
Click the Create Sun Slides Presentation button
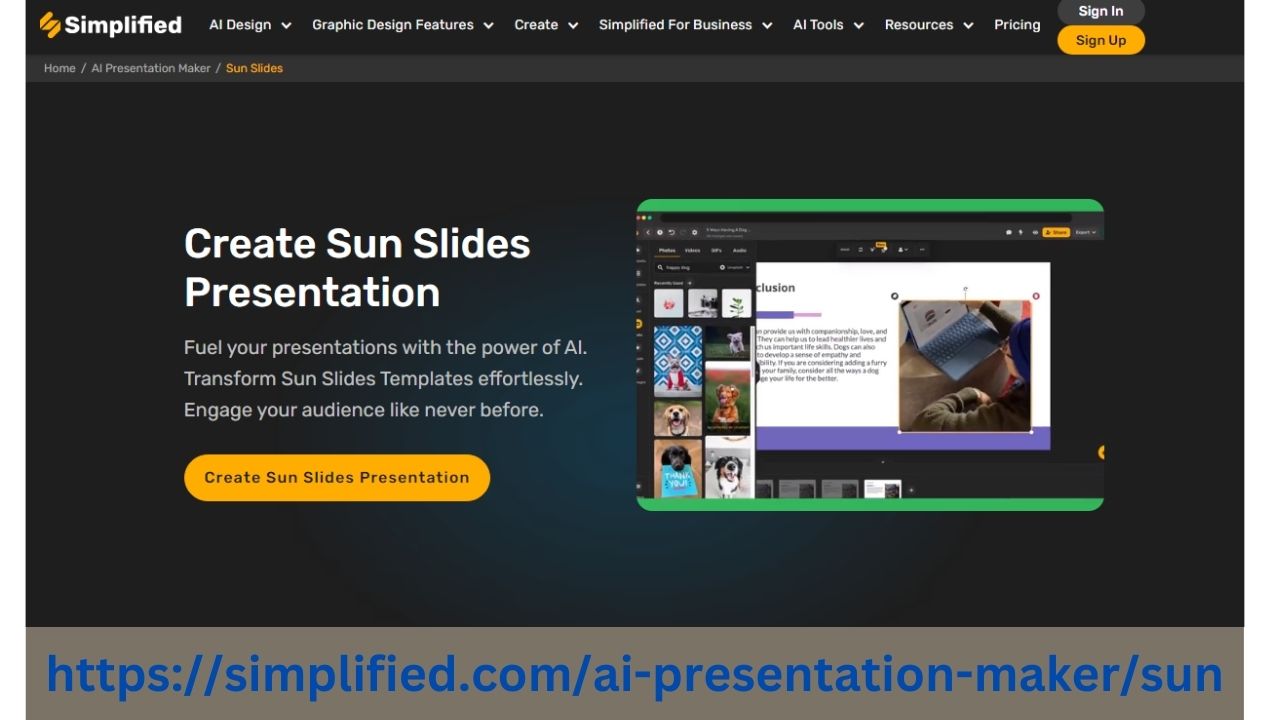pyautogui.click(x=336, y=477)
